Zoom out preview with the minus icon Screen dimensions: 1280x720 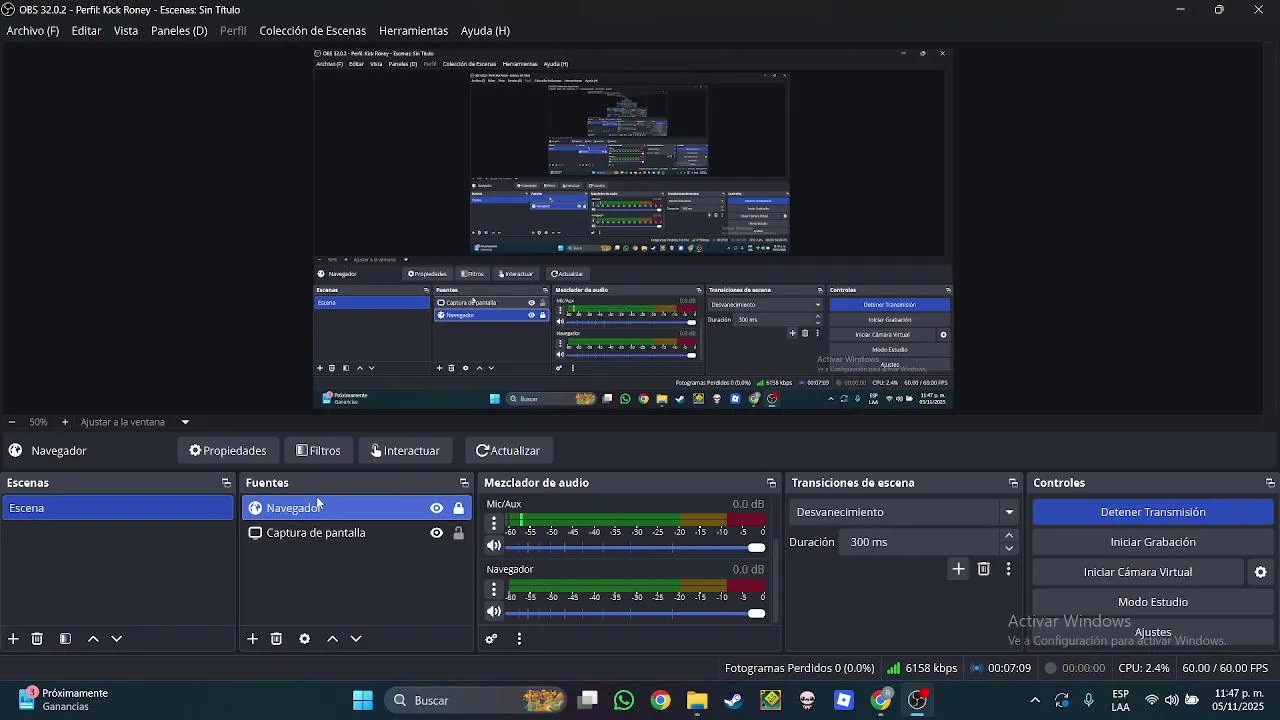click(x=11, y=422)
